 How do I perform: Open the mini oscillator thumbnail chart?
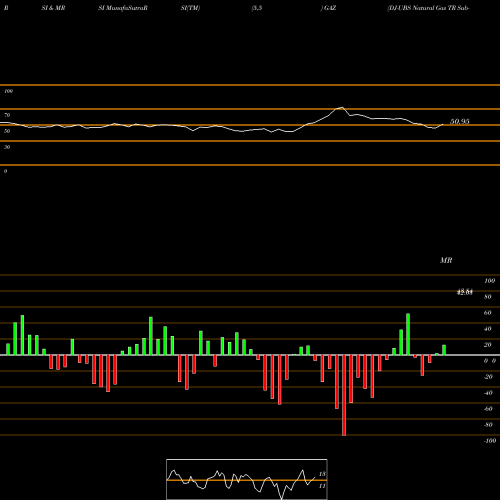tap(247, 479)
